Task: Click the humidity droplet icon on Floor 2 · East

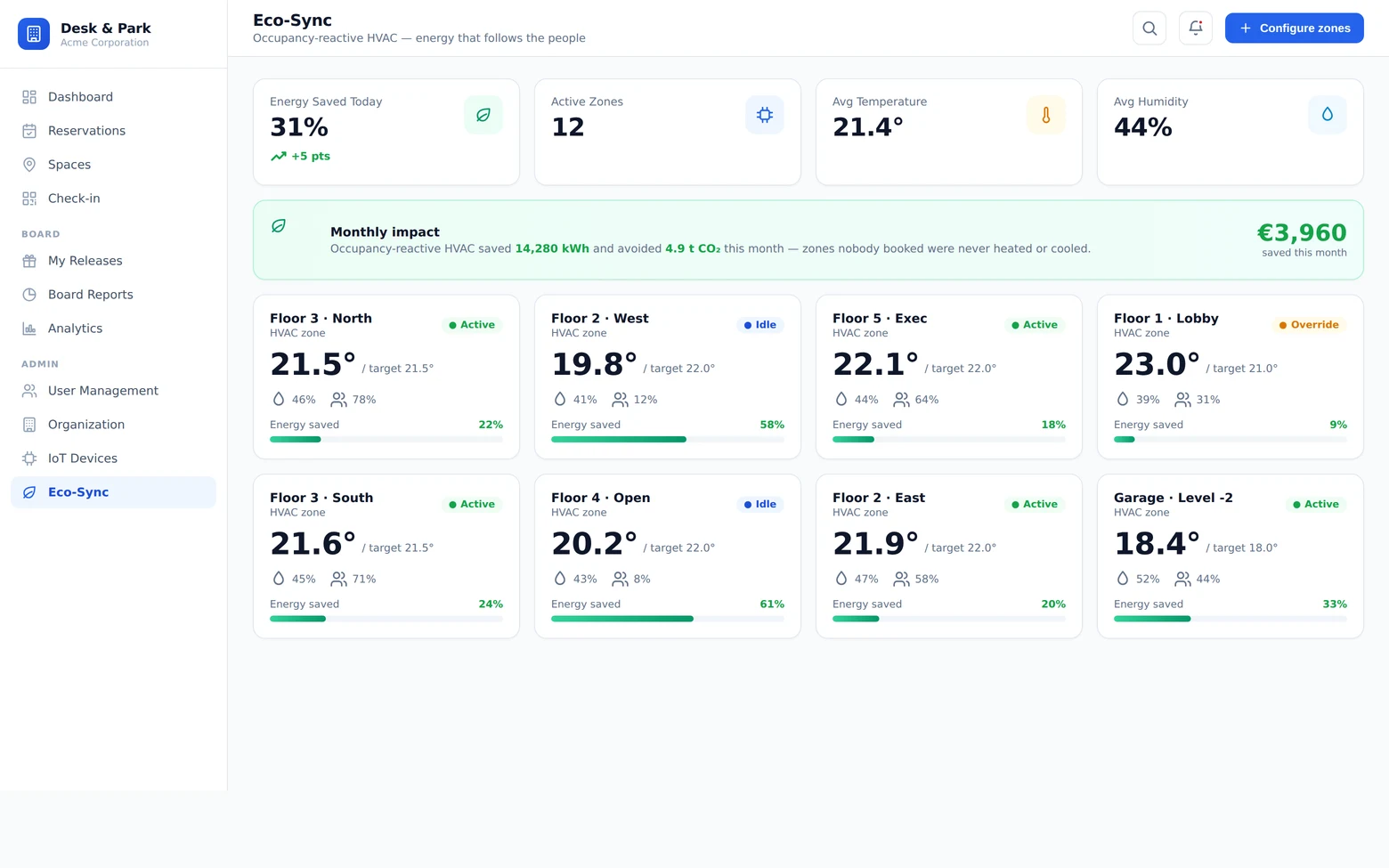Action: point(841,579)
